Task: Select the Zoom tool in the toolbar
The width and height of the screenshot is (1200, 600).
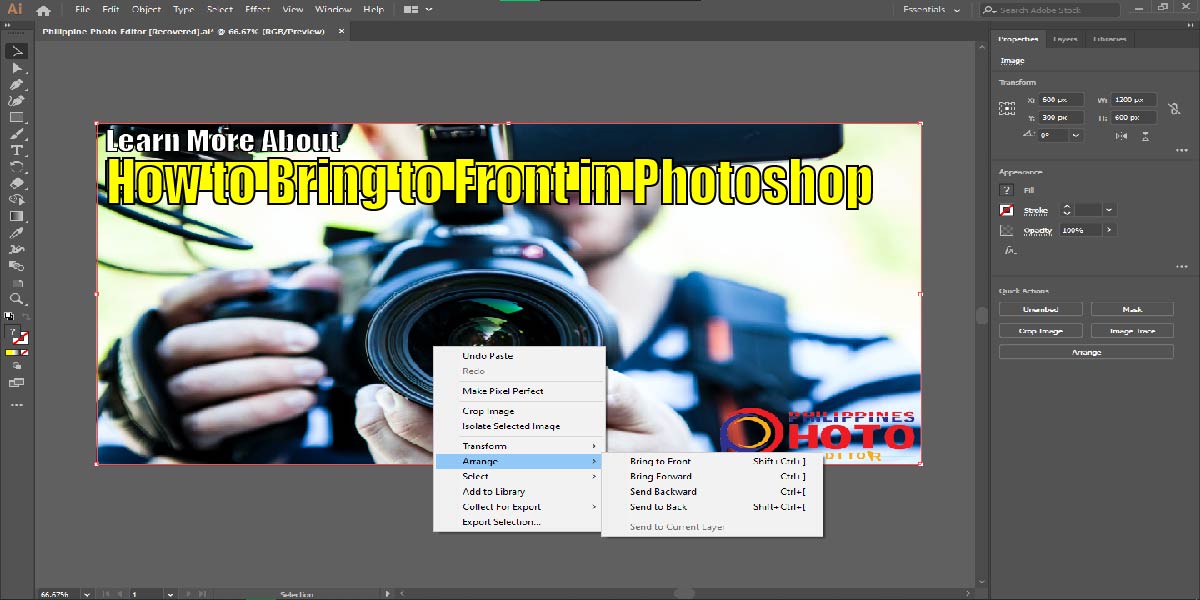Action: click(16, 297)
